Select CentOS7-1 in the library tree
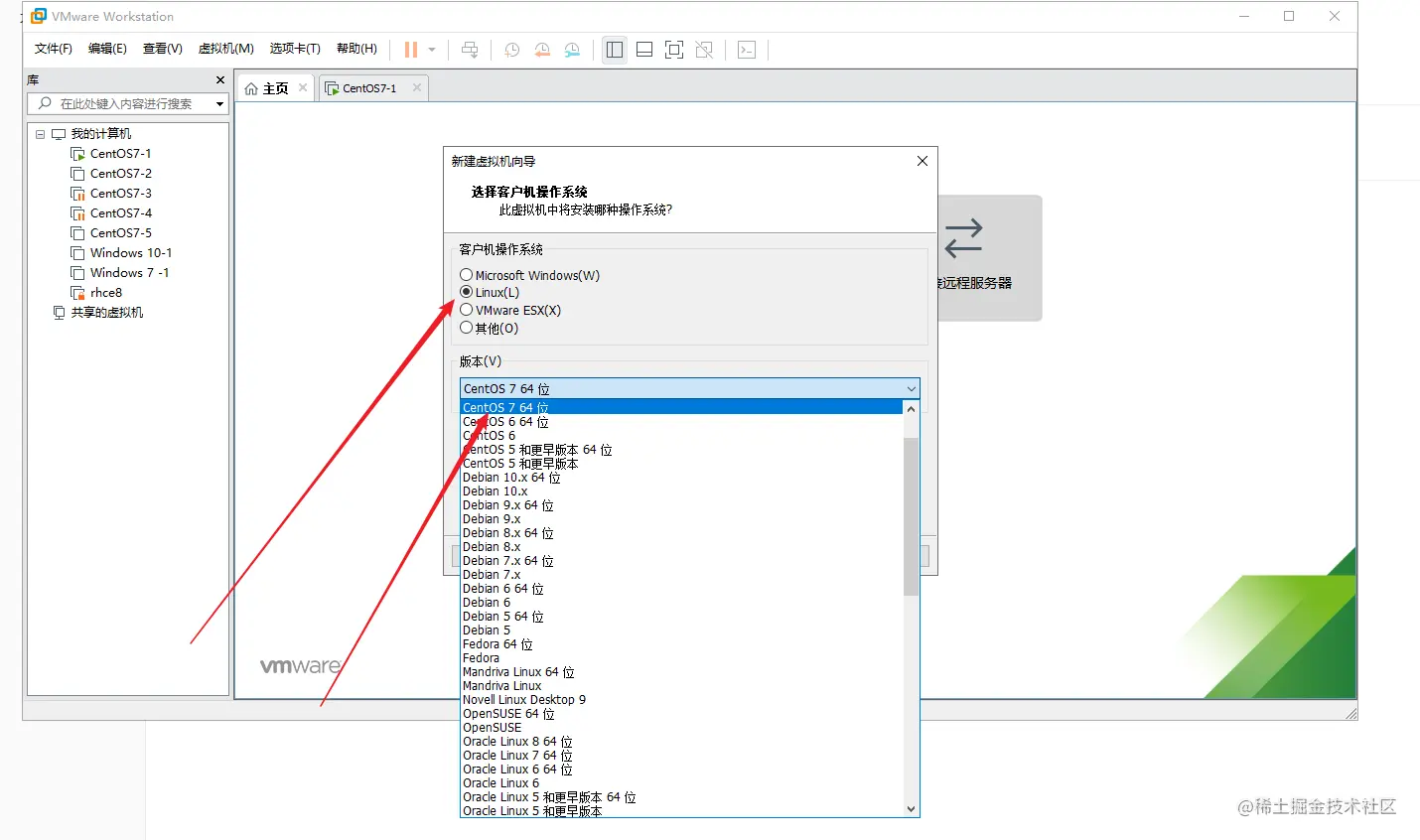Viewport: 1420px width, 840px height. pyautogui.click(x=120, y=154)
